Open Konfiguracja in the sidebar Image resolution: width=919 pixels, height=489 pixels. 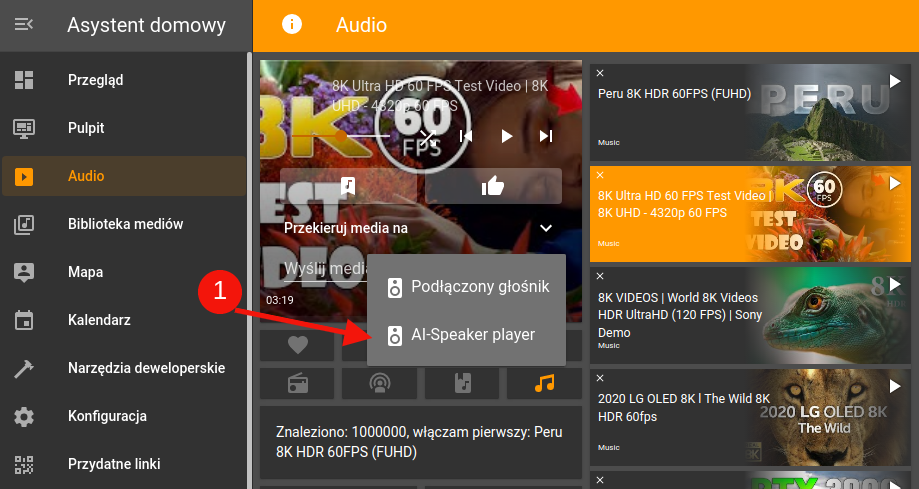point(124,416)
